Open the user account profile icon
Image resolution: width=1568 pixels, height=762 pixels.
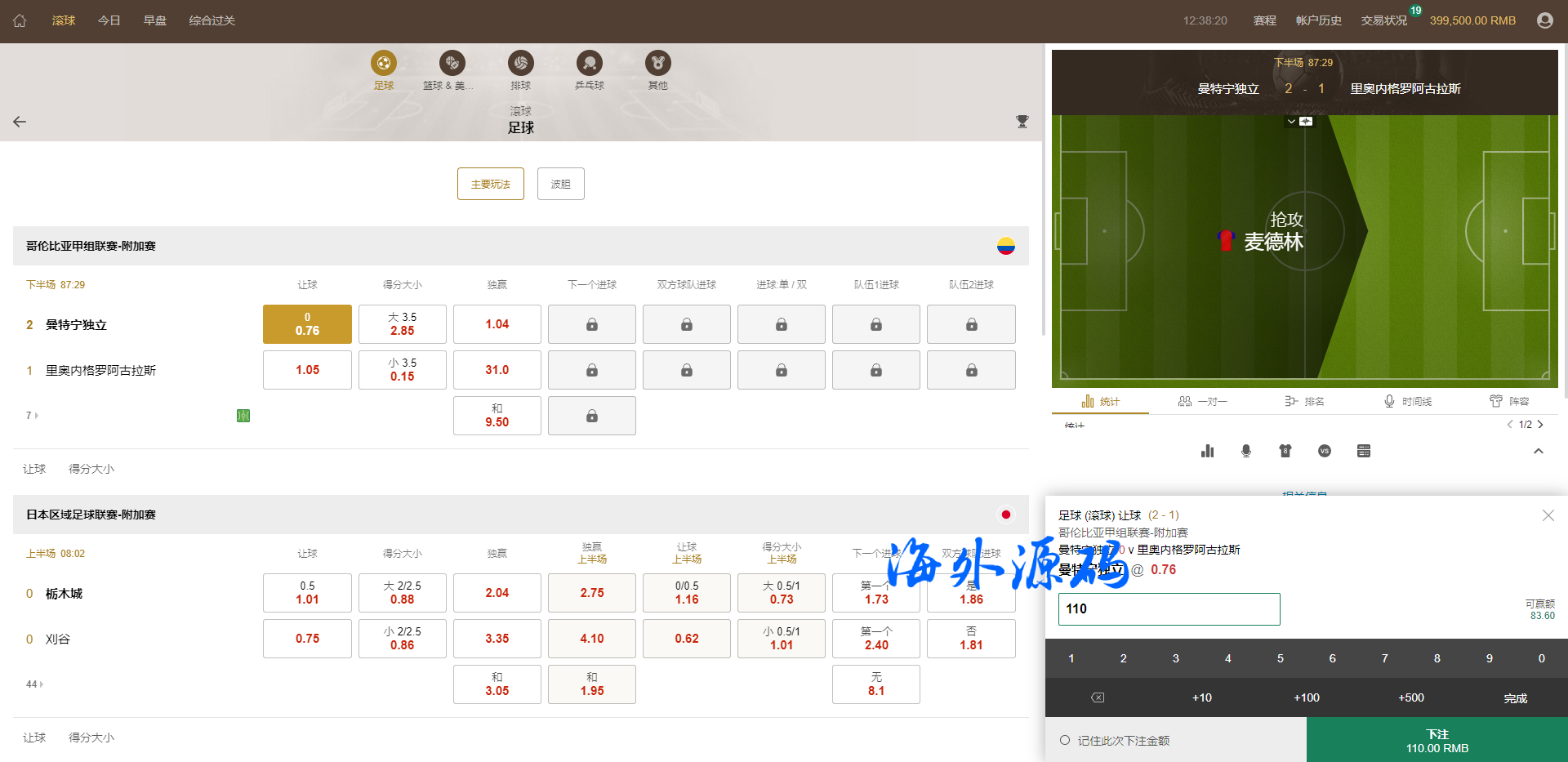coord(1544,20)
